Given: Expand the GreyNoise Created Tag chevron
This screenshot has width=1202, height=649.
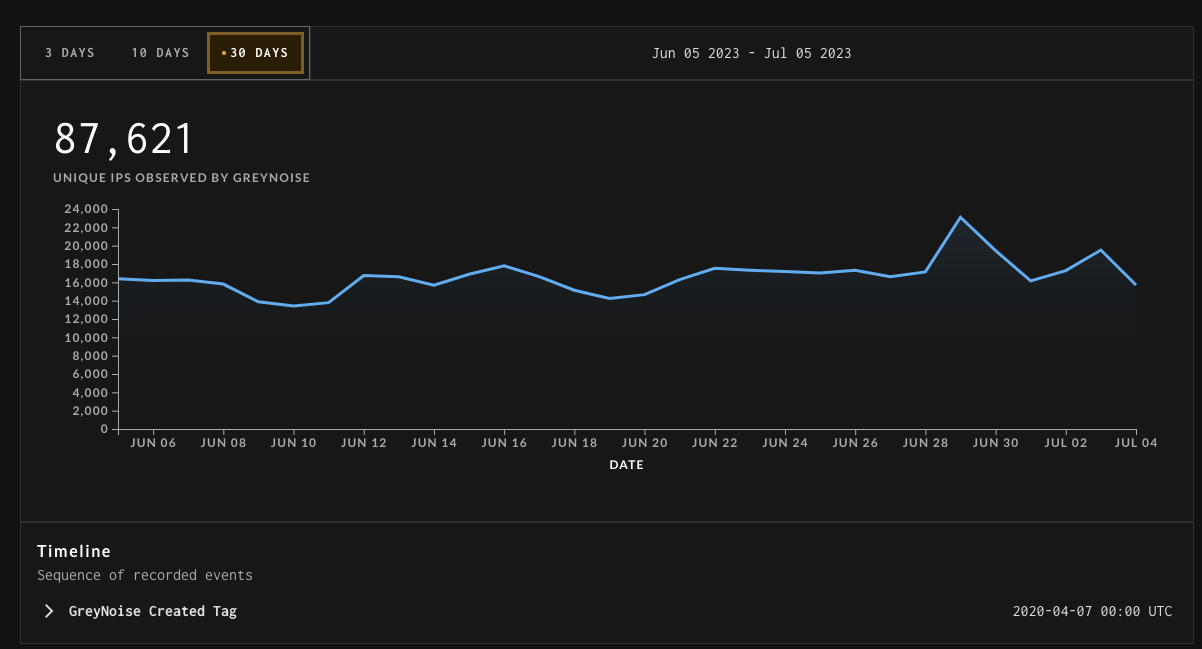Looking at the screenshot, I should (x=49, y=611).
